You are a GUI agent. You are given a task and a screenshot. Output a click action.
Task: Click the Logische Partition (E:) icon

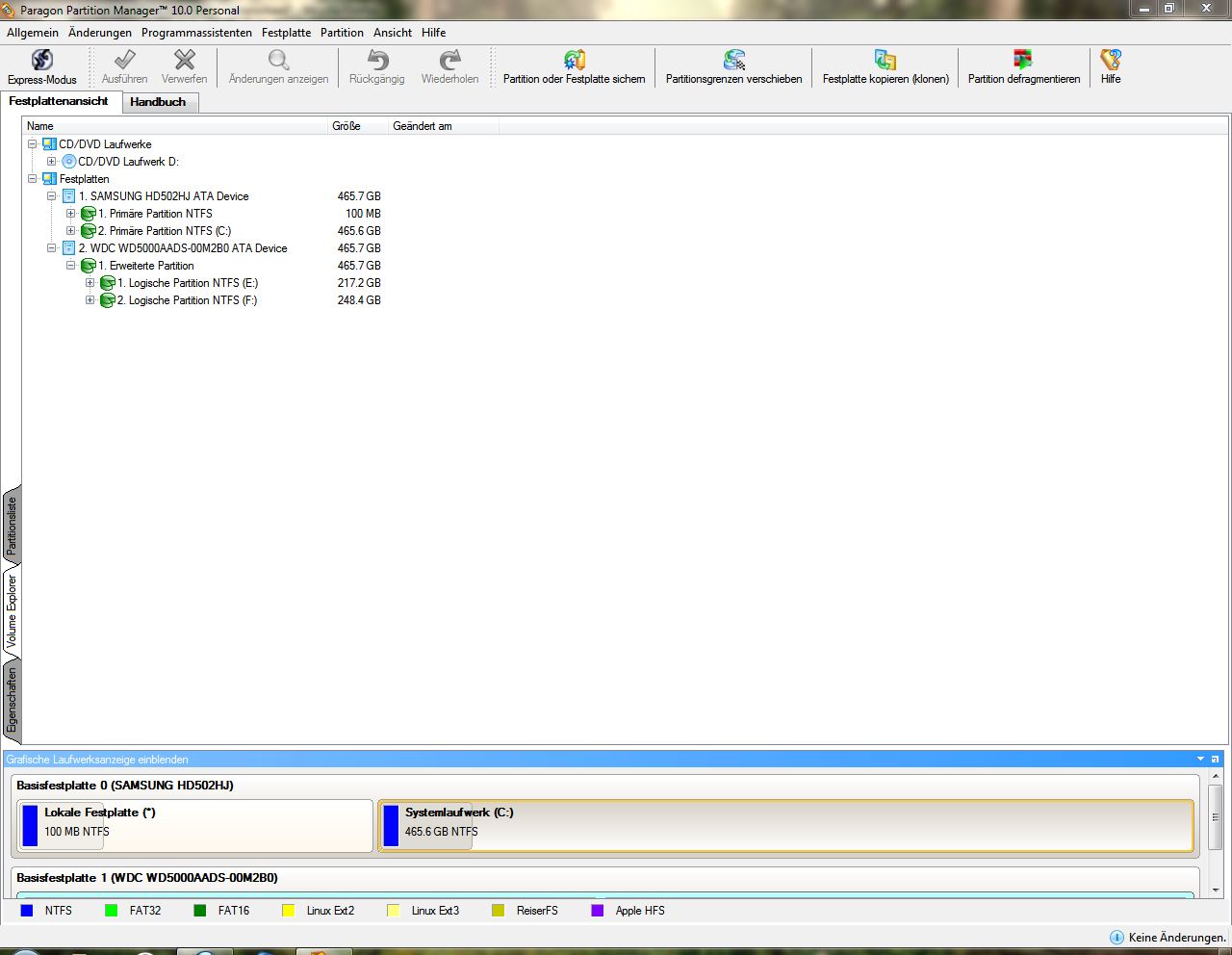click(108, 283)
